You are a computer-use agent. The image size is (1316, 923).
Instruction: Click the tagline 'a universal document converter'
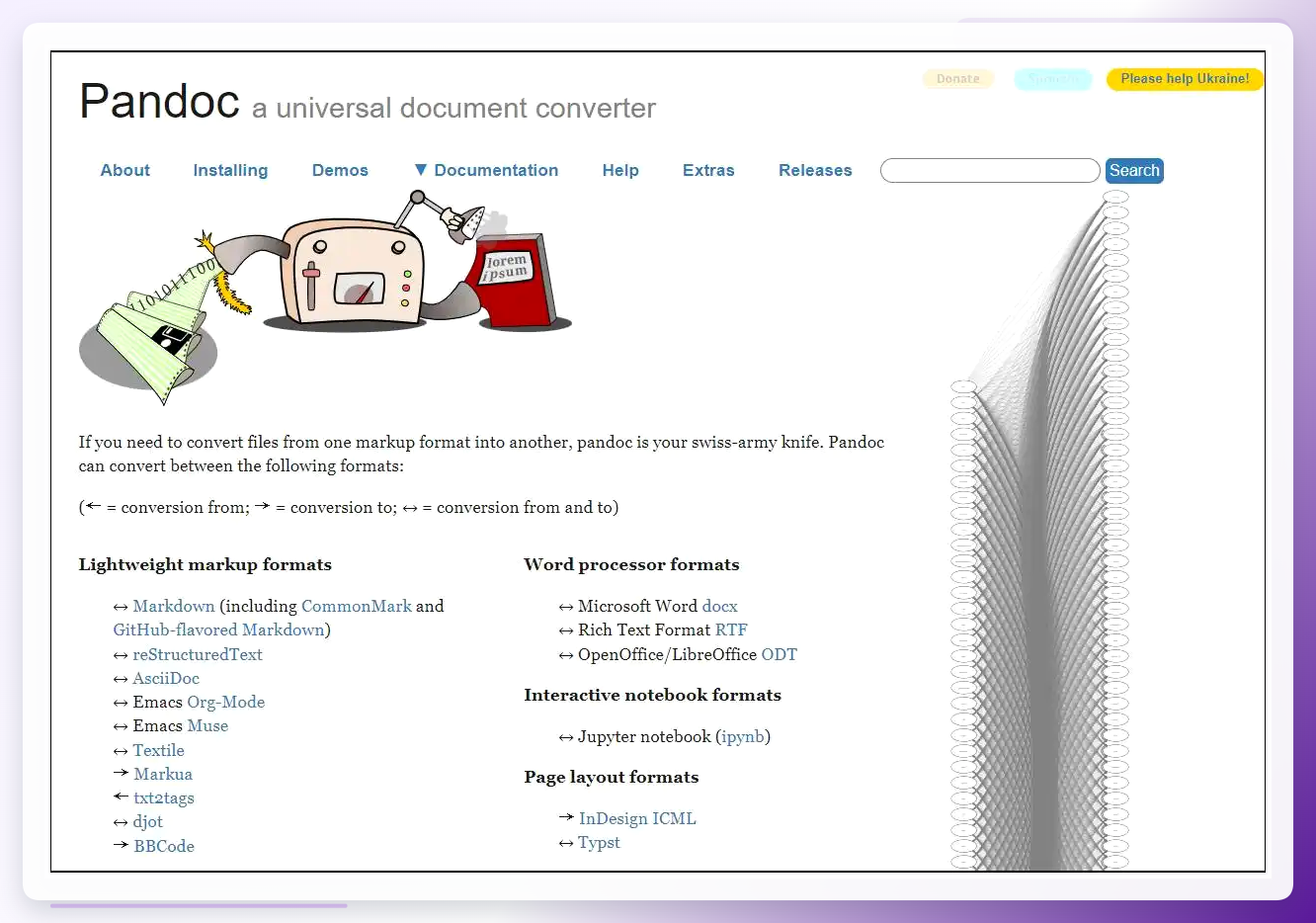(x=453, y=108)
